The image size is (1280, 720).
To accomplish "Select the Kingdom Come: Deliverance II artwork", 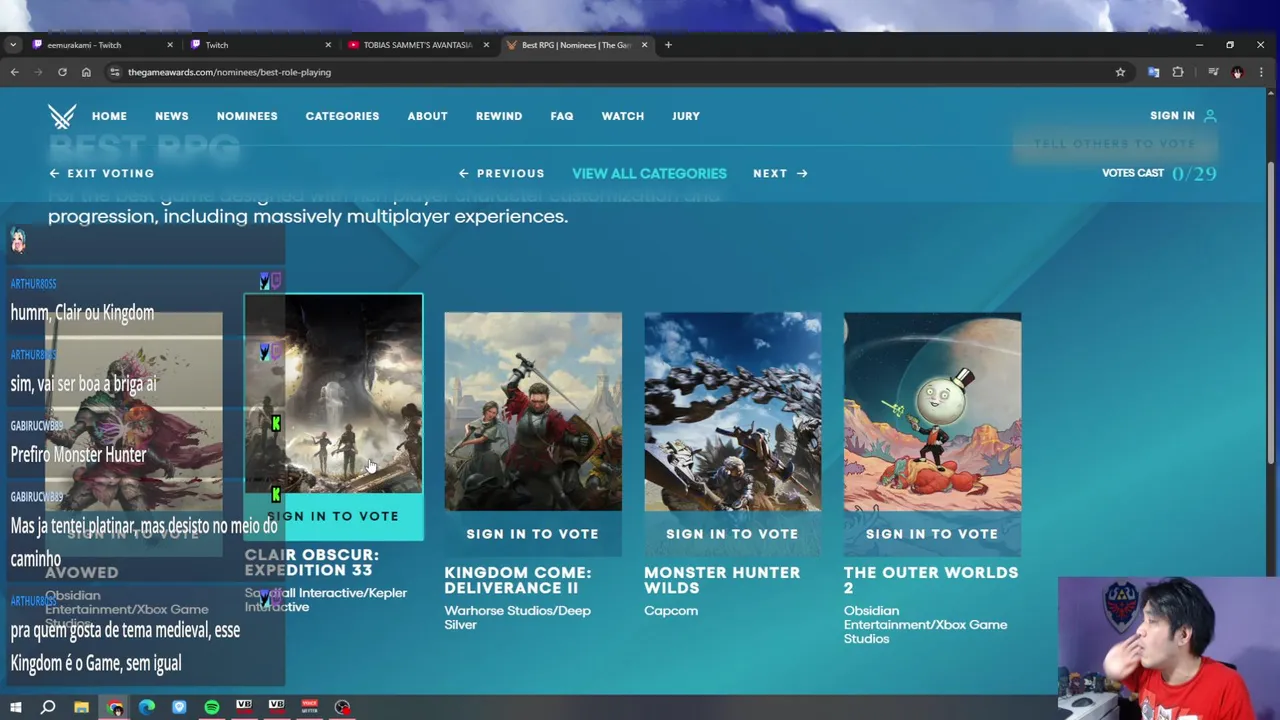I will pos(533,412).
